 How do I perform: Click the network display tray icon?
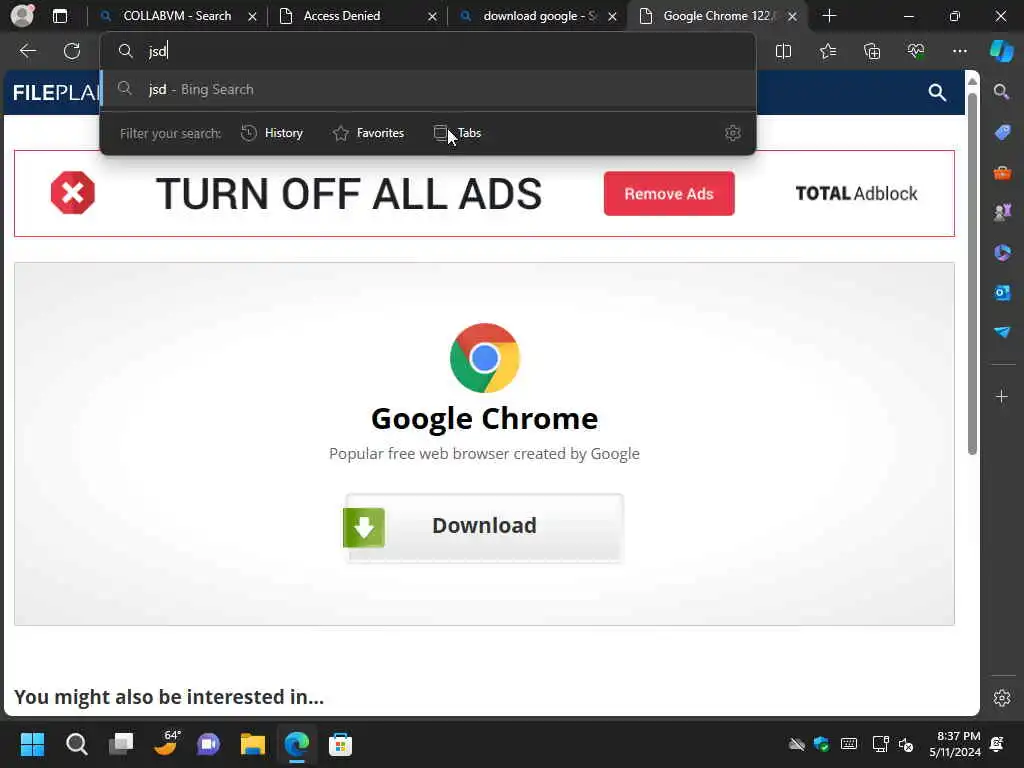point(880,744)
